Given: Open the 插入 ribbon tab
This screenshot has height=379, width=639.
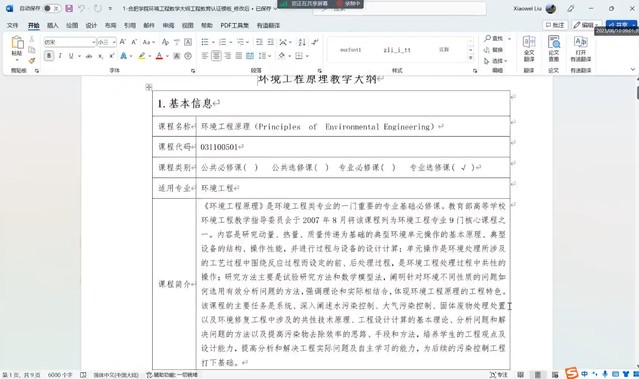Looking at the screenshot, I should (x=53, y=25).
